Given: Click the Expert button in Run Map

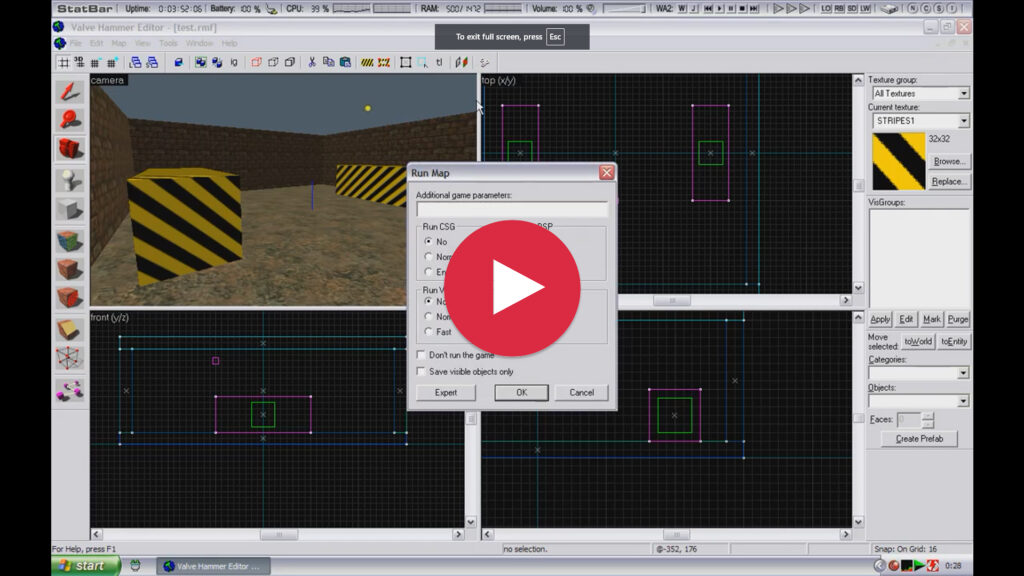Looking at the screenshot, I should click(x=446, y=392).
